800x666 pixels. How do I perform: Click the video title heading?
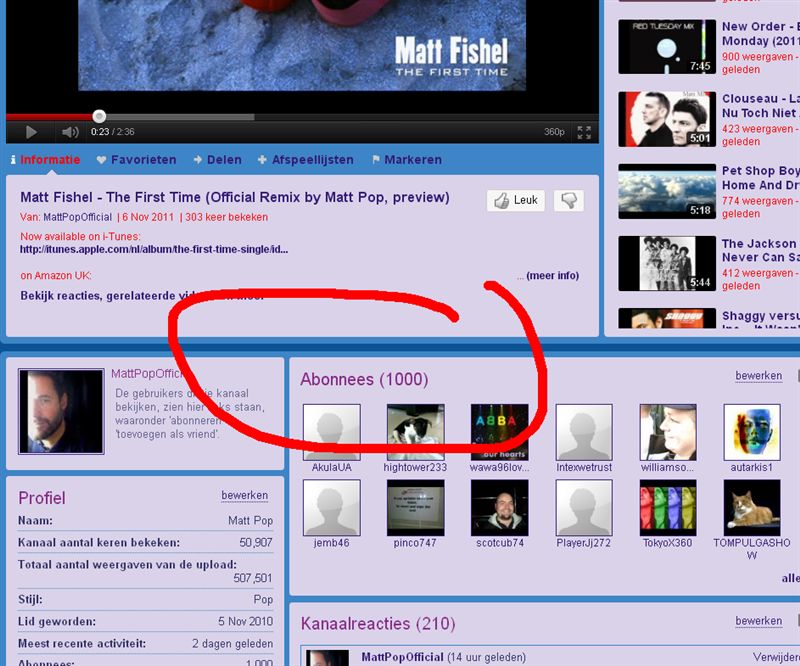pyautogui.click(x=235, y=198)
